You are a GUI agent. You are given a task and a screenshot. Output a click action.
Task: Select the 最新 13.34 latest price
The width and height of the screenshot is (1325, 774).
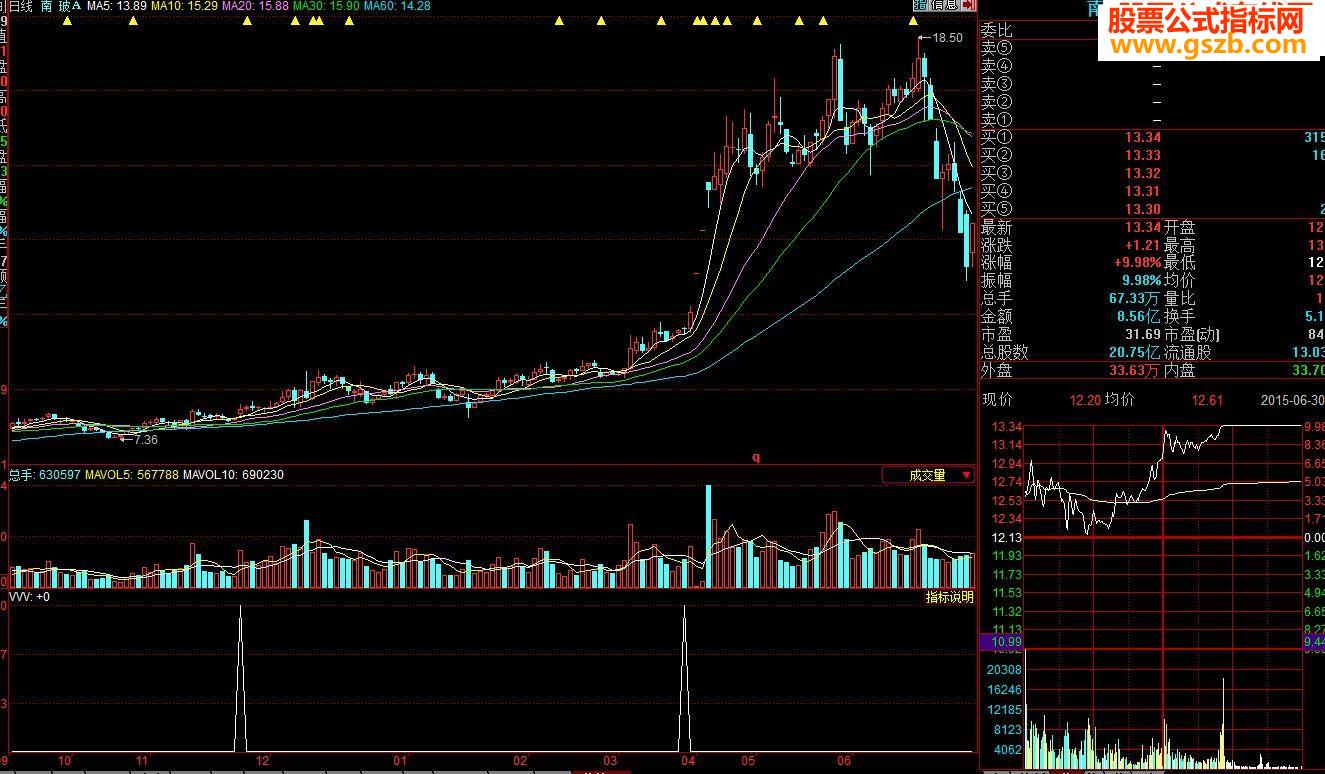point(1143,228)
